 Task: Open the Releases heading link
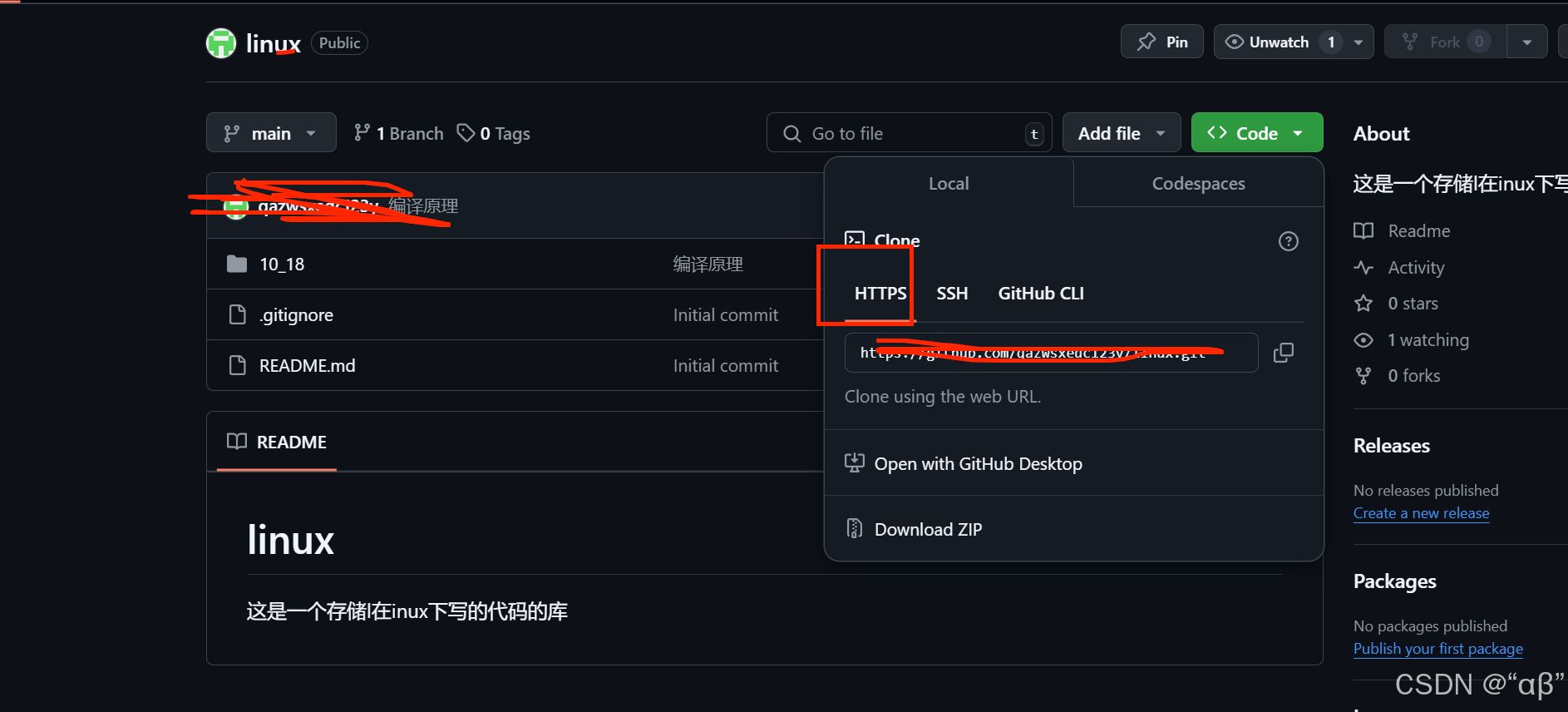click(1391, 446)
